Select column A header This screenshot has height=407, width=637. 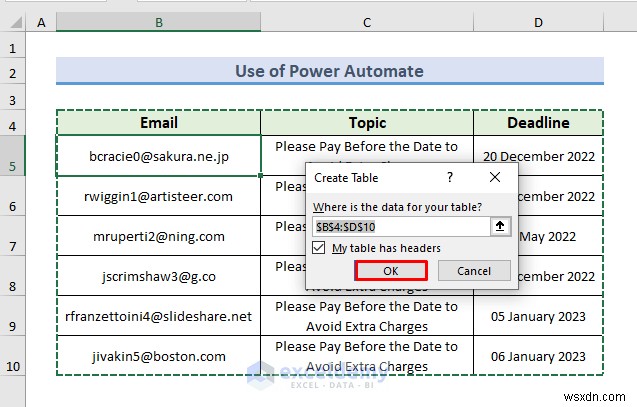point(41,22)
